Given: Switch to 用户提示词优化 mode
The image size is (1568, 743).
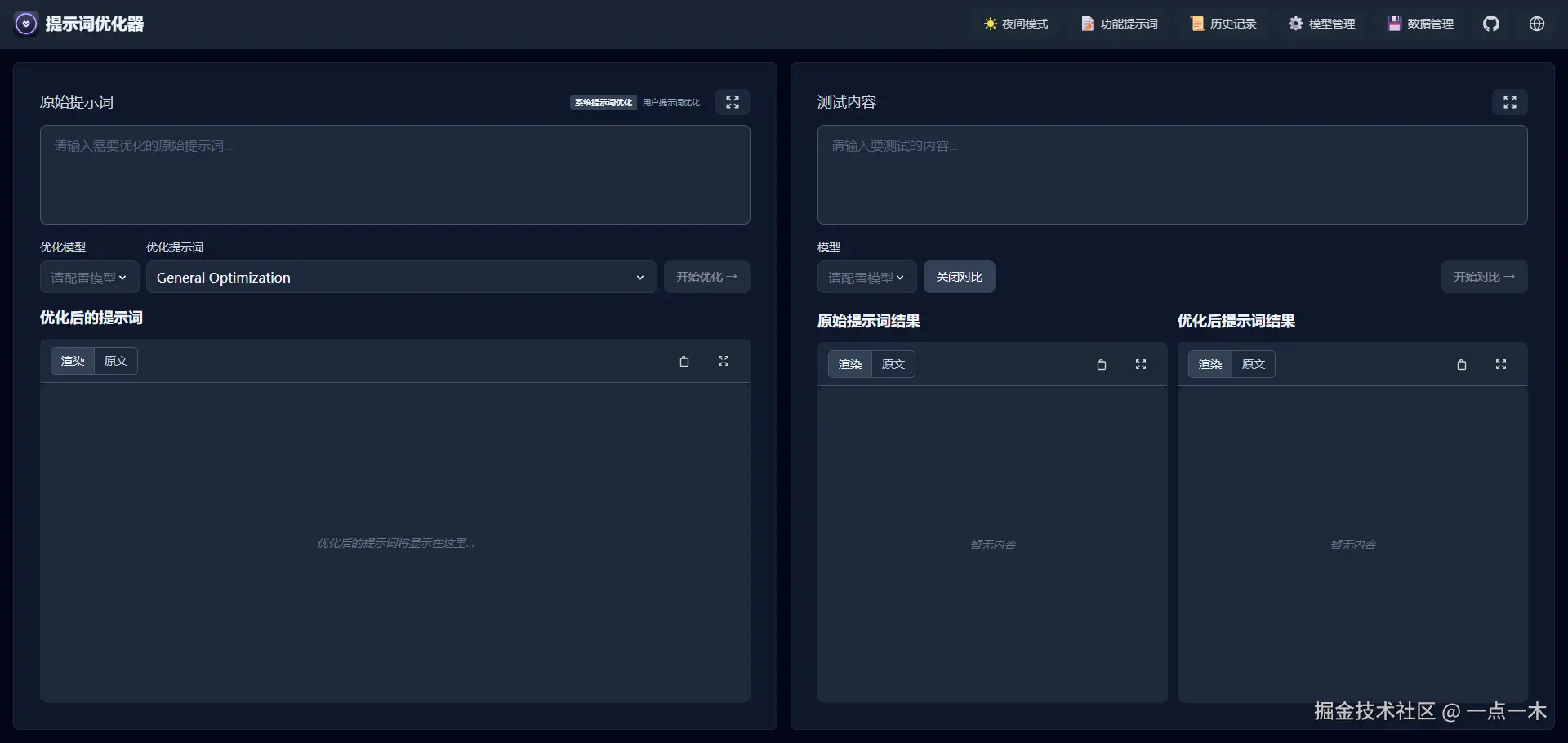Looking at the screenshot, I should [x=670, y=102].
